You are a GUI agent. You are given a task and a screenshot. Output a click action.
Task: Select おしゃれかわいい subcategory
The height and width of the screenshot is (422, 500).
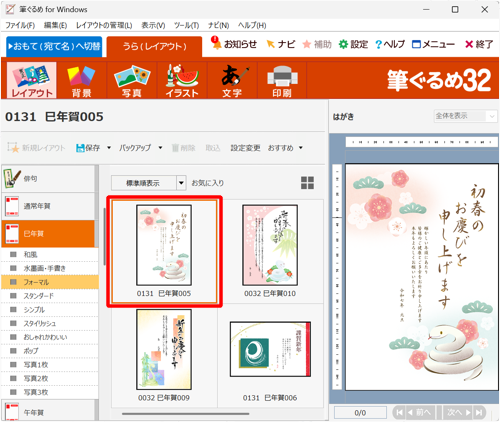point(50,337)
